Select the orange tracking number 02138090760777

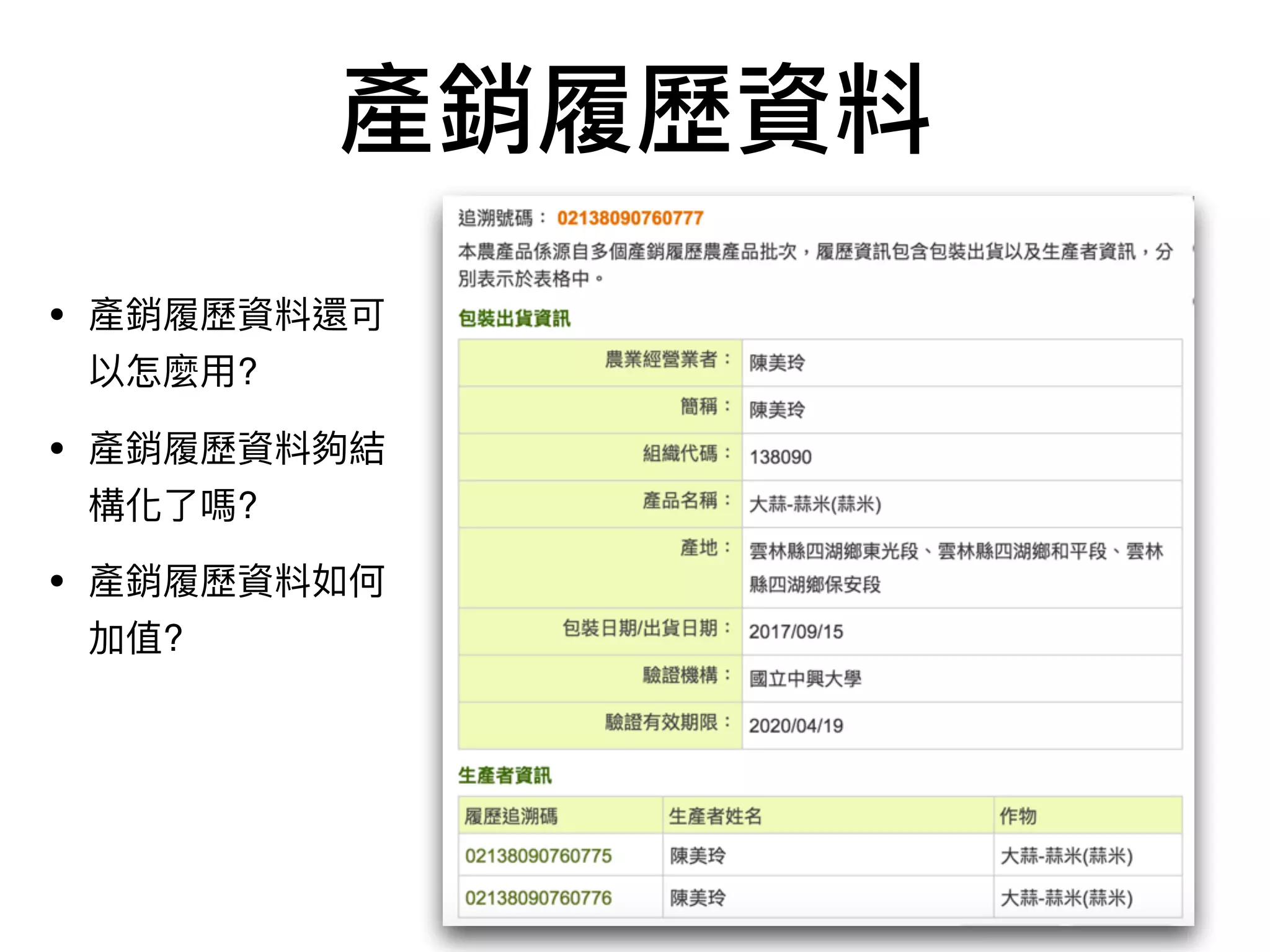(x=630, y=218)
